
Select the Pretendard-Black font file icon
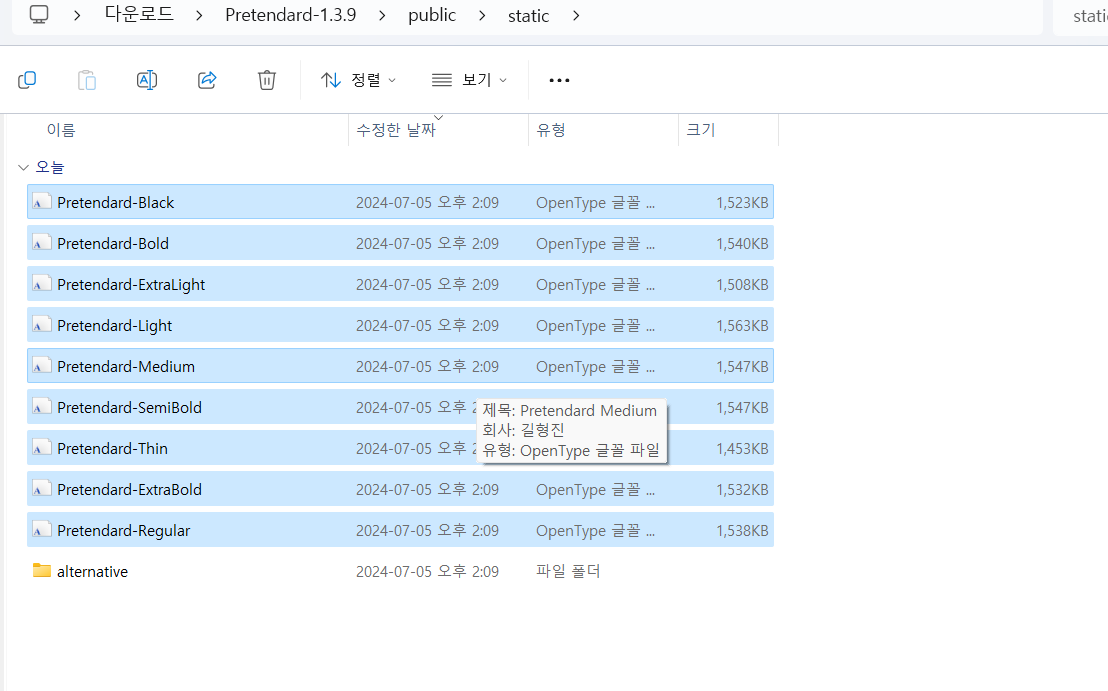pos(42,202)
